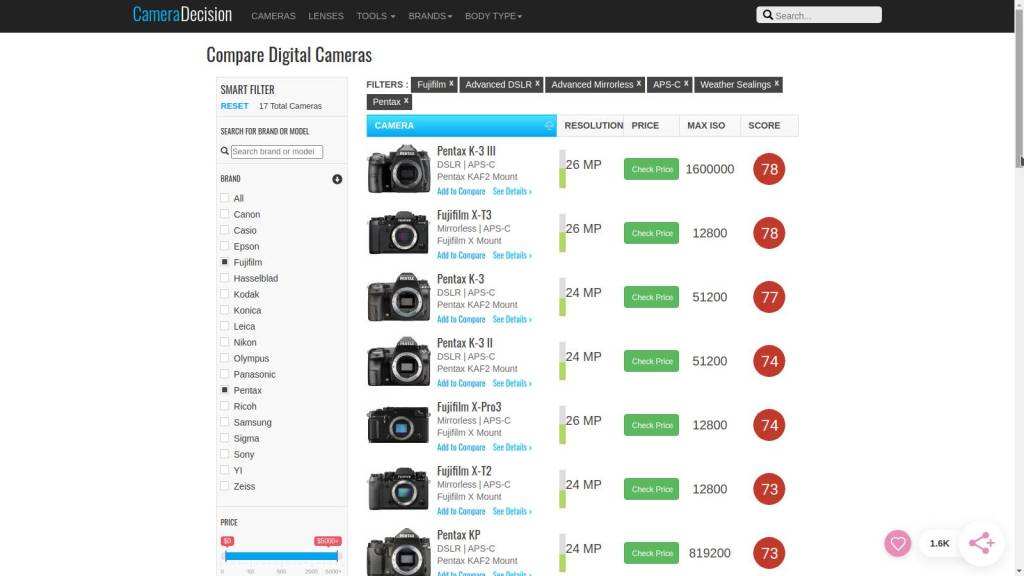Click the magnifier icon beside brand search
Viewport: 1024px width, 576px height.
(x=225, y=151)
